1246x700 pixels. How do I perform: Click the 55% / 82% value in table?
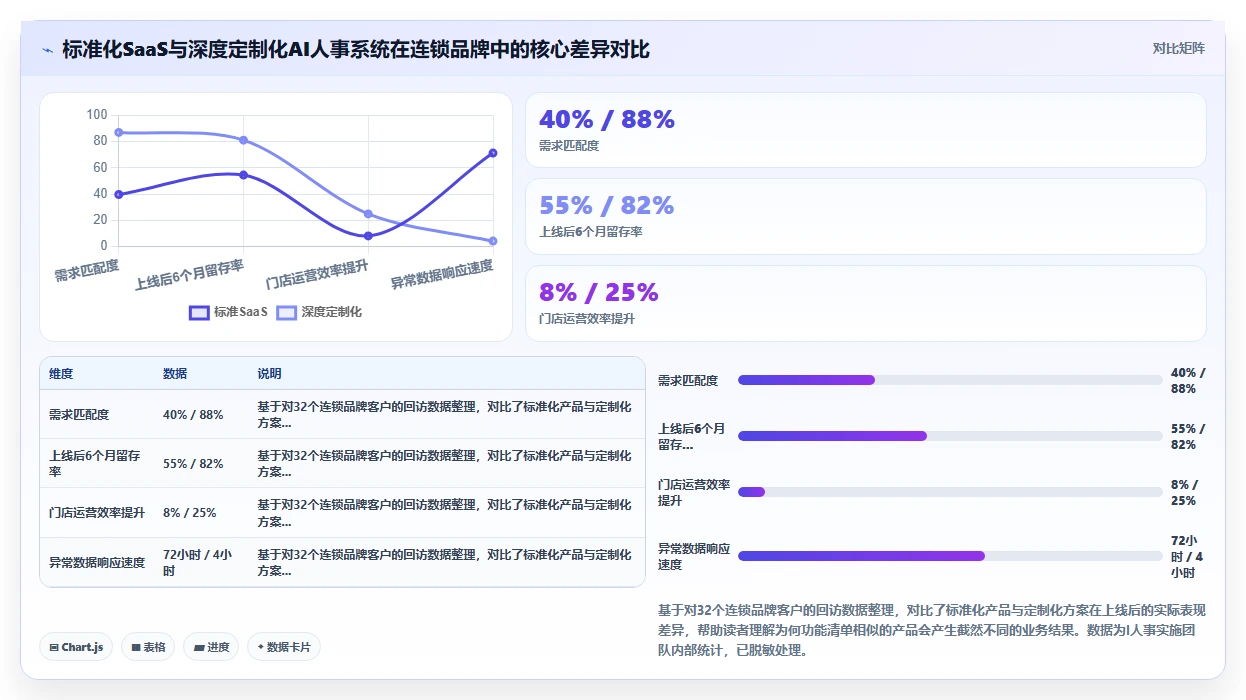click(193, 464)
